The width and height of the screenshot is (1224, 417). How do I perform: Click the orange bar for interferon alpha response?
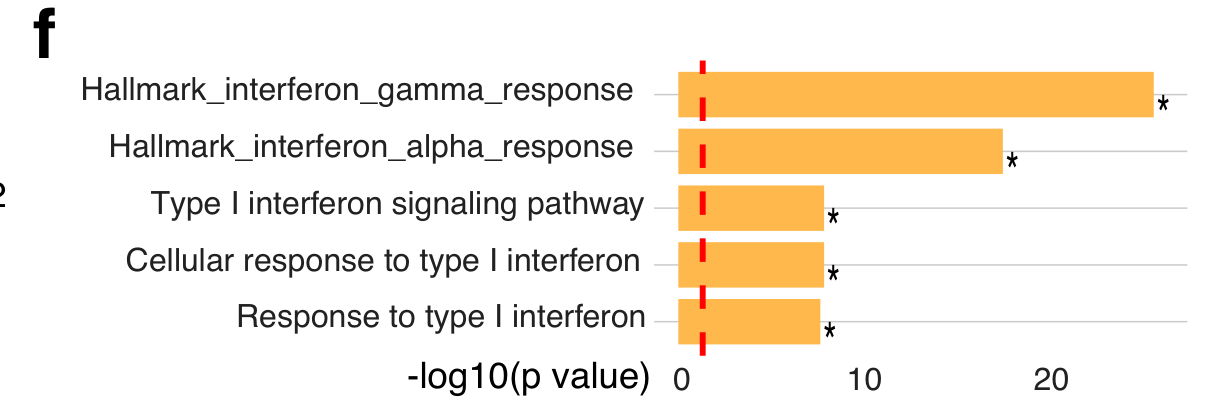(x=840, y=151)
